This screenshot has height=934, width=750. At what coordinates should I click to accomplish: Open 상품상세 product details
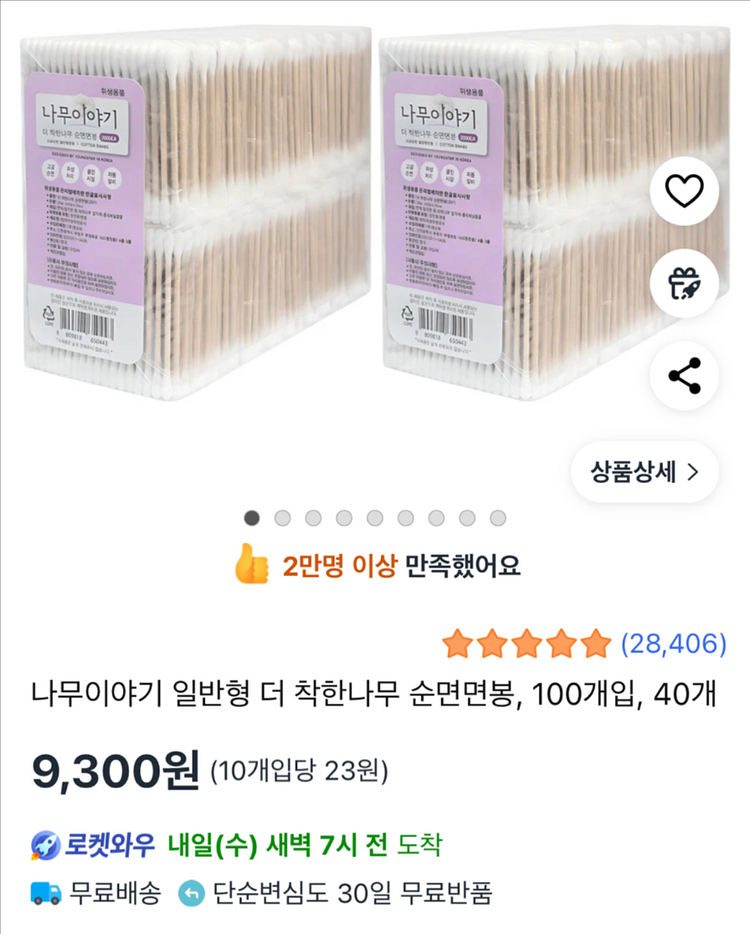click(x=644, y=472)
